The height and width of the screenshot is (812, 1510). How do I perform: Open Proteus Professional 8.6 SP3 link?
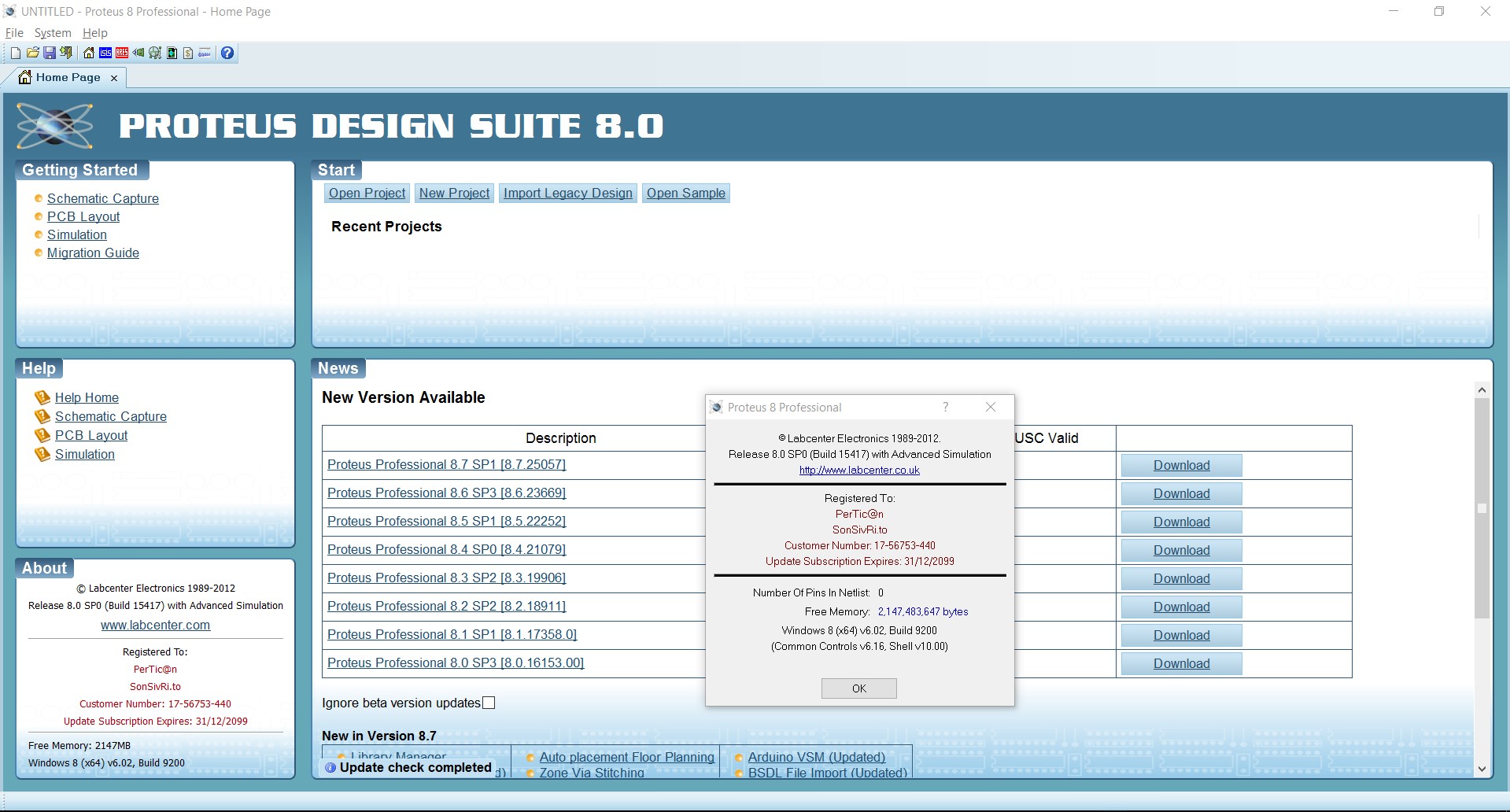click(x=446, y=493)
